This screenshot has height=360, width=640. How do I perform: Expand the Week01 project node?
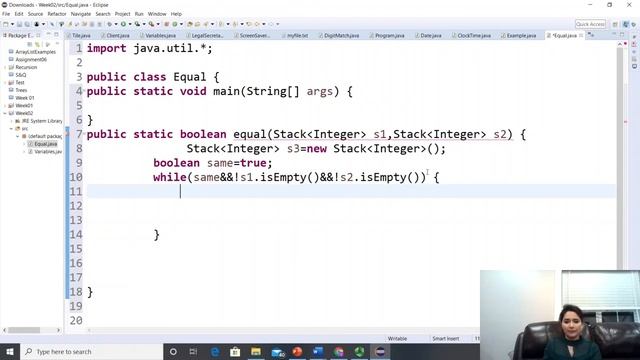coord(5,105)
